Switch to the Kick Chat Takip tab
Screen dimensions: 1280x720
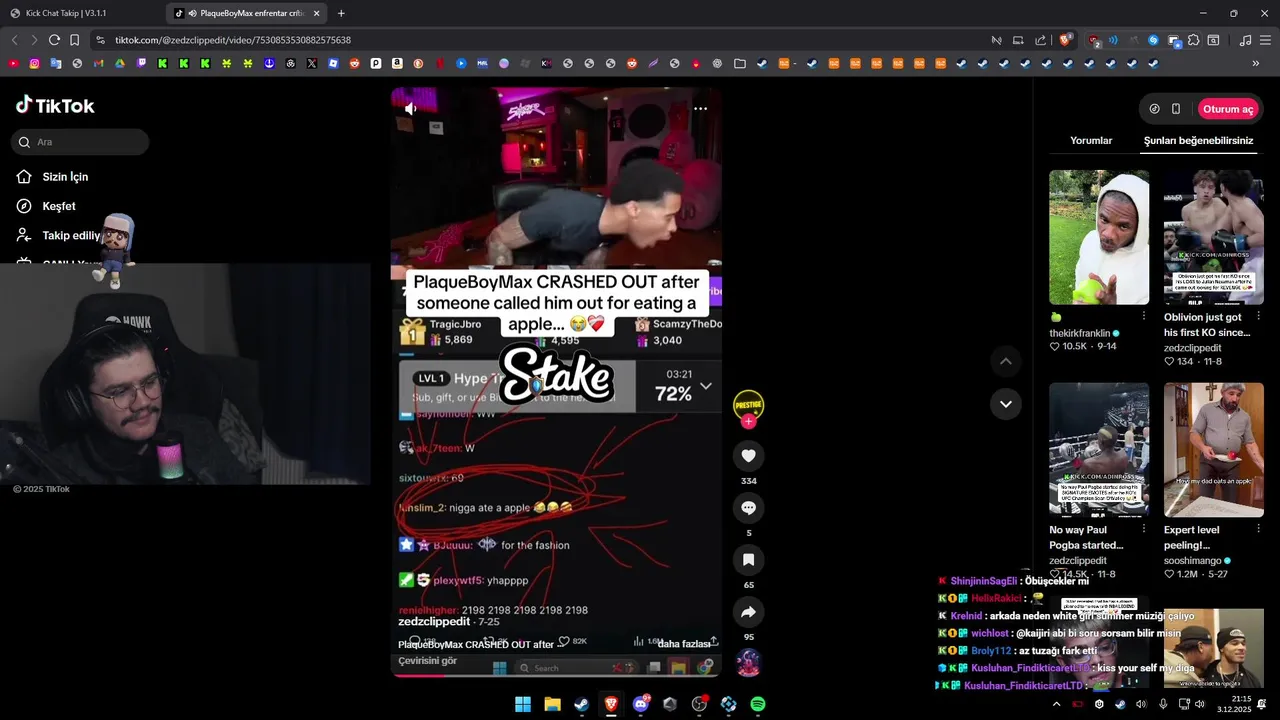(x=75, y=13)
